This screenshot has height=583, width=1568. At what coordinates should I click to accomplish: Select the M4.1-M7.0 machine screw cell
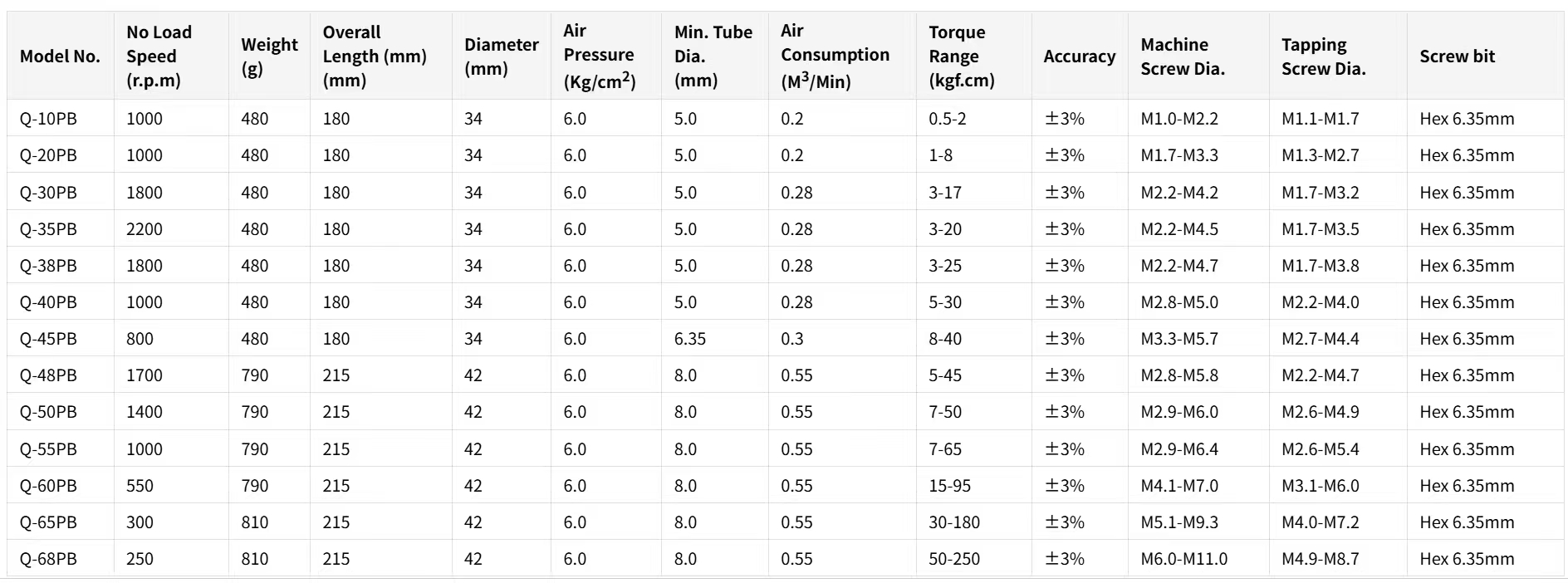[x=1179, y=486]
